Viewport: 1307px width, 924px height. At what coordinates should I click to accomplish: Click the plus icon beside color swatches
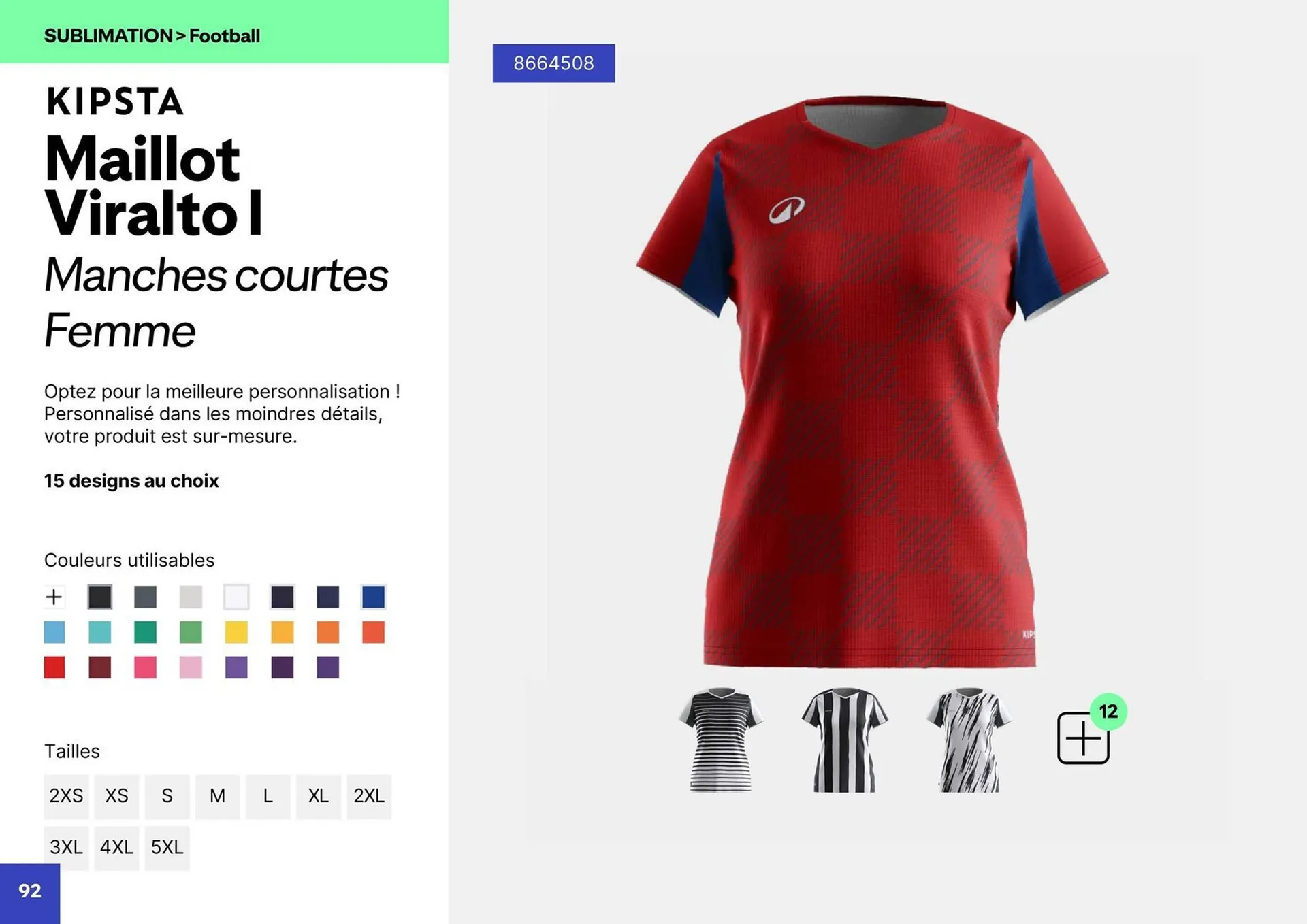click(x=54, y=597)
